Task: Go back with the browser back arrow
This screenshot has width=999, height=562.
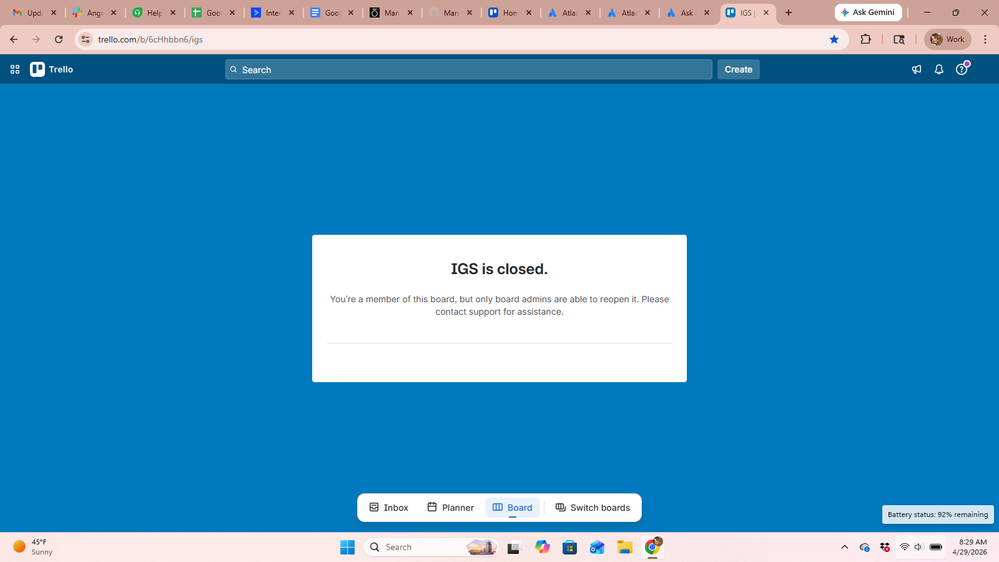Action: click(14, 40)
